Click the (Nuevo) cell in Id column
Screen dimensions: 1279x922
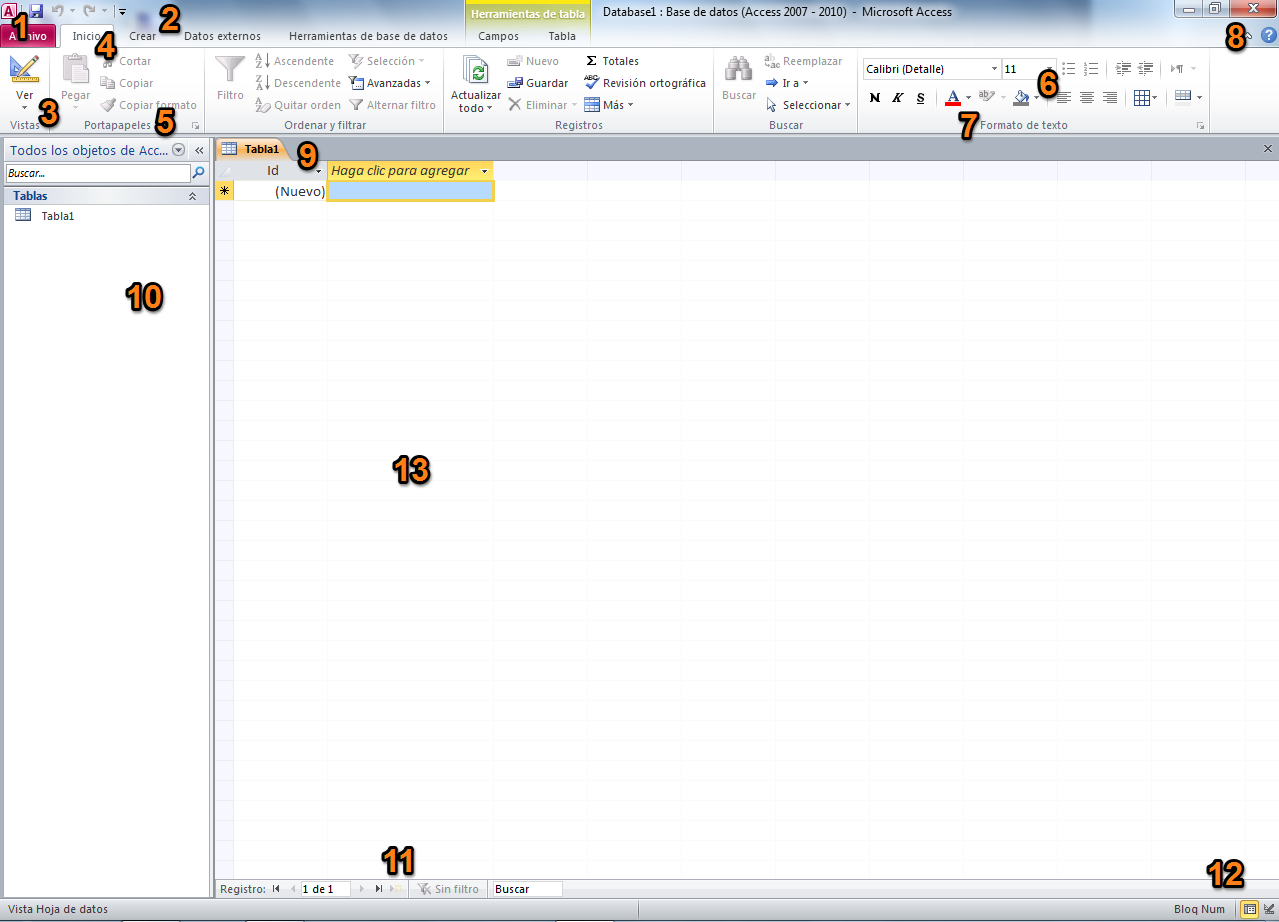280,191
